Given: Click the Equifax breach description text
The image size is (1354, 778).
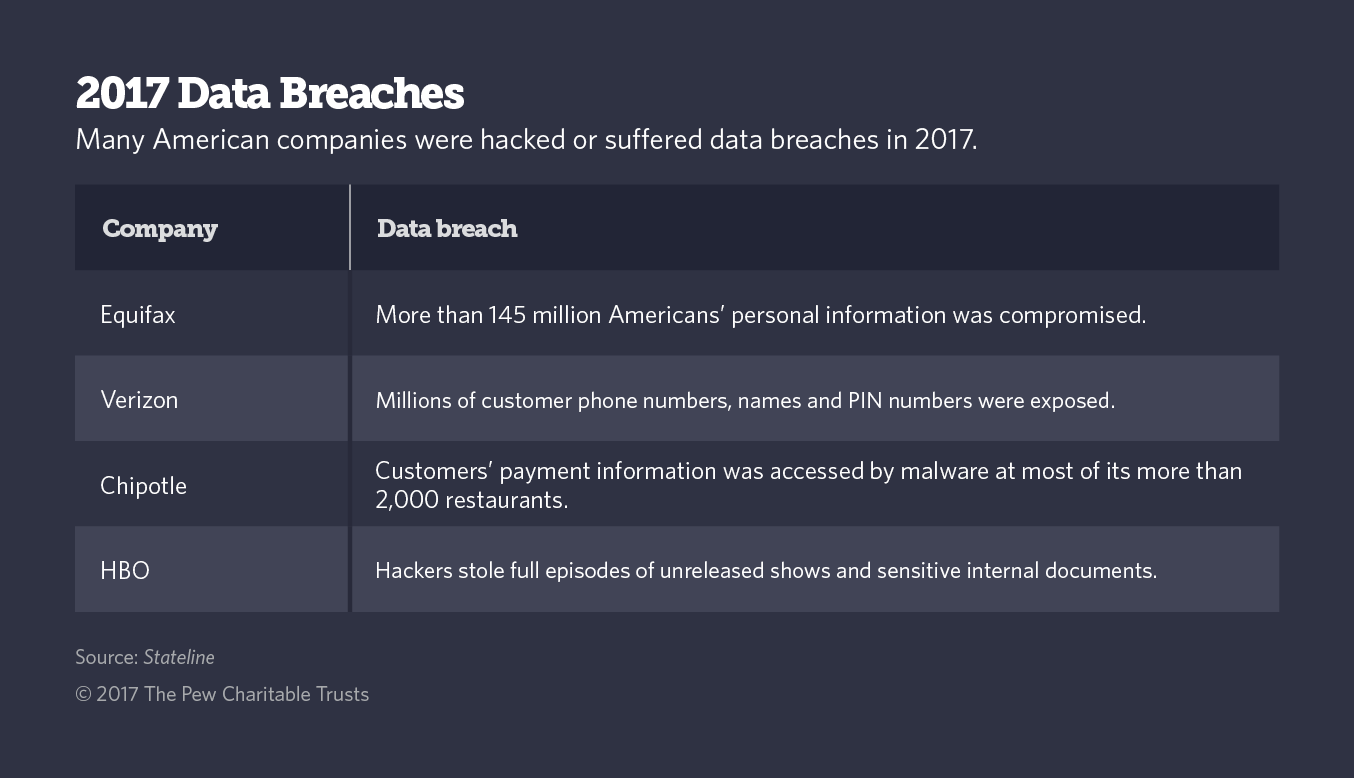Looking at the screenshot, I should coord(760,315).
